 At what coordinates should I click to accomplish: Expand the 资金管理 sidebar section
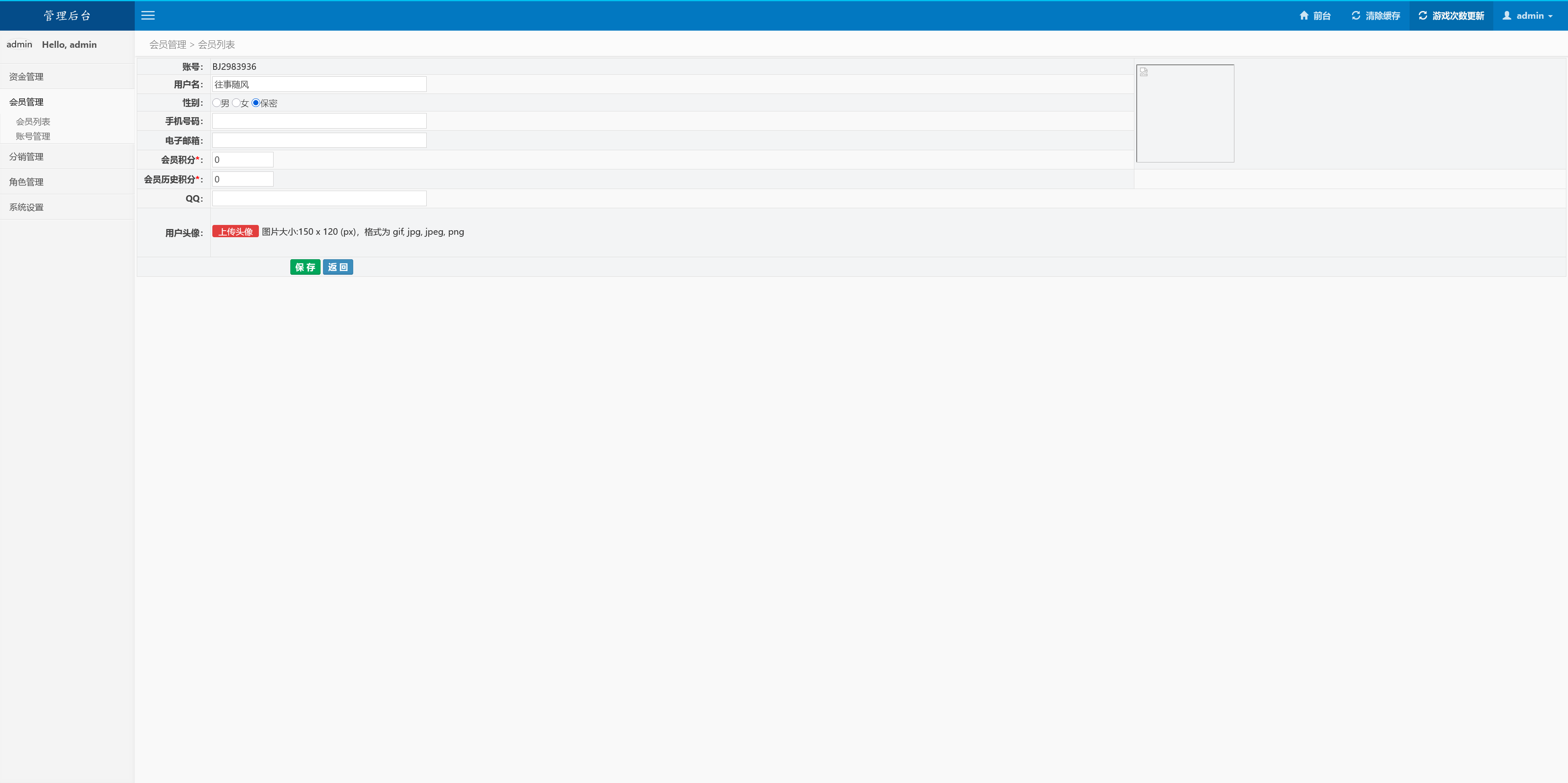26,77
